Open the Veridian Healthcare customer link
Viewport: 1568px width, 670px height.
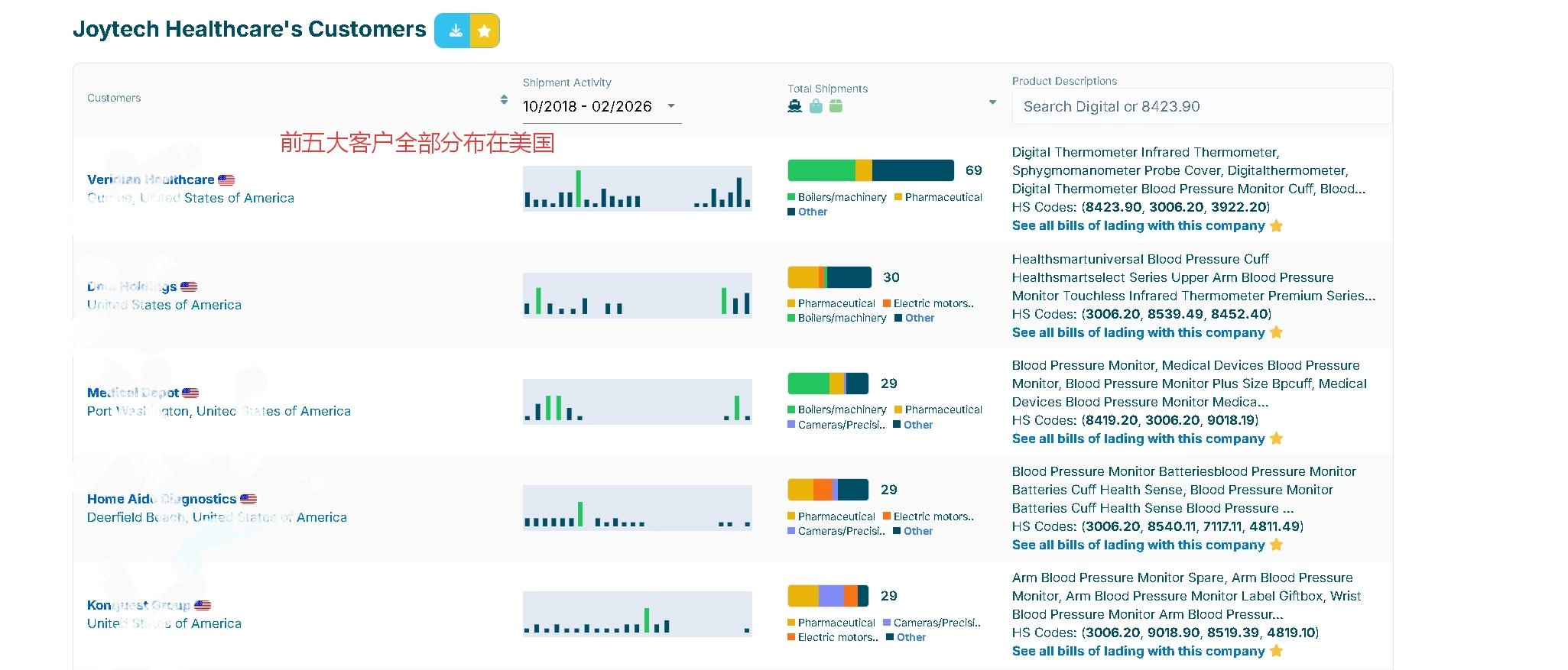151,180
